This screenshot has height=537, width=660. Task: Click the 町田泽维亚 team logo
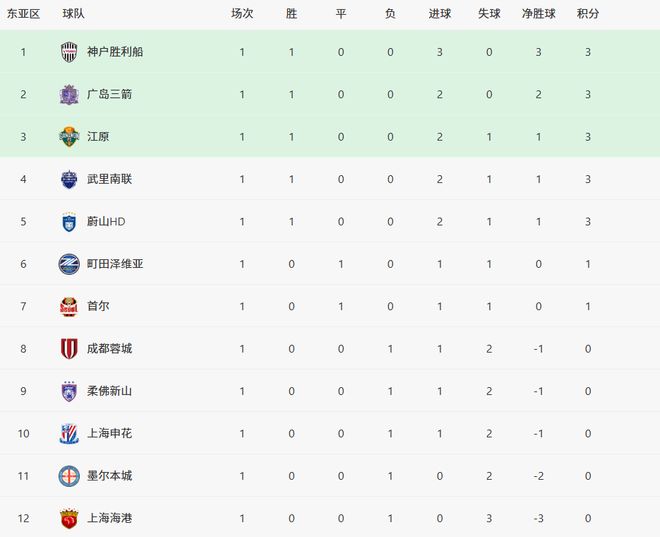[x=69, y=264]
